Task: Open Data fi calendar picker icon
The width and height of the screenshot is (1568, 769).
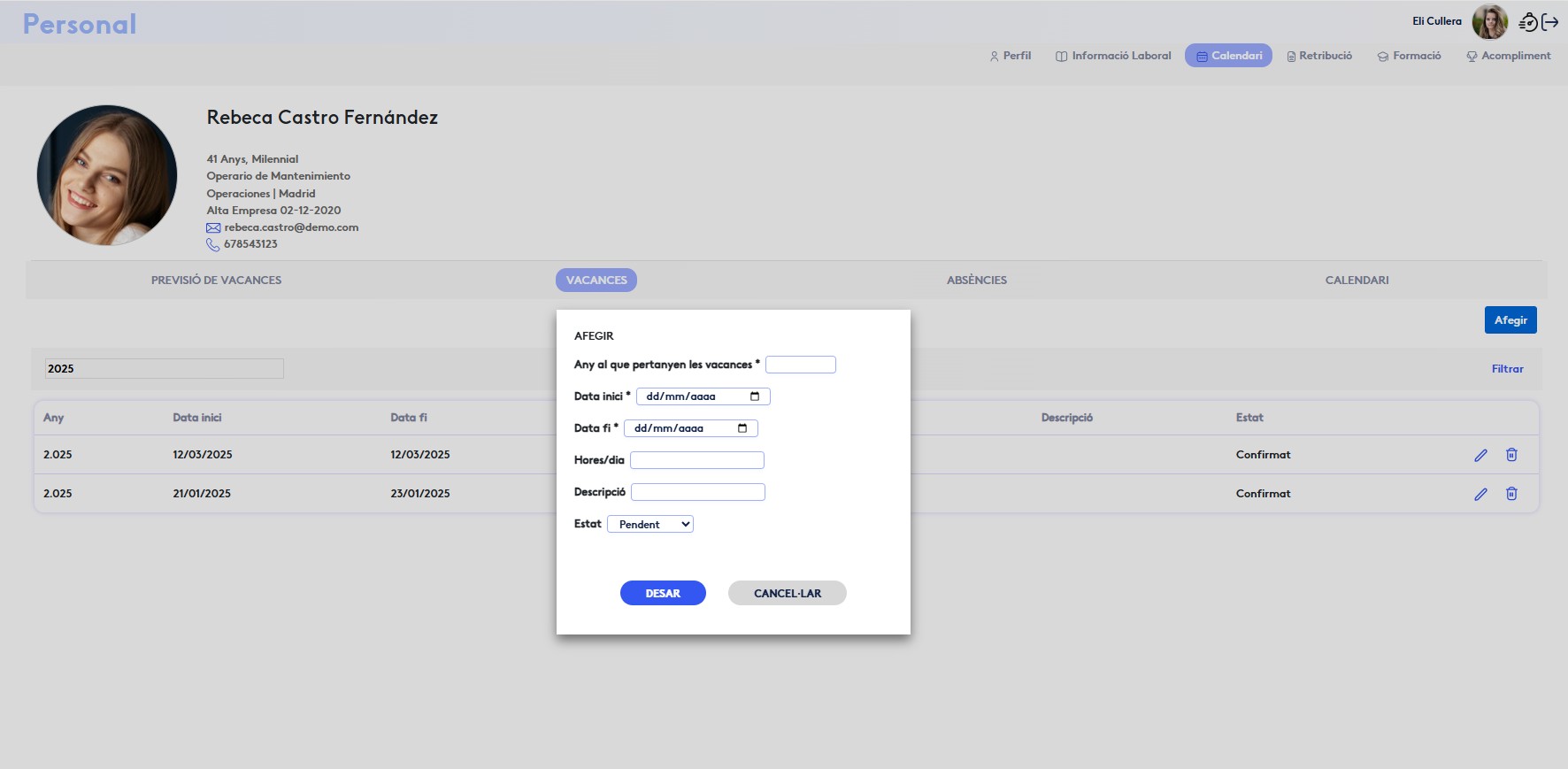Action: [742, 428]
